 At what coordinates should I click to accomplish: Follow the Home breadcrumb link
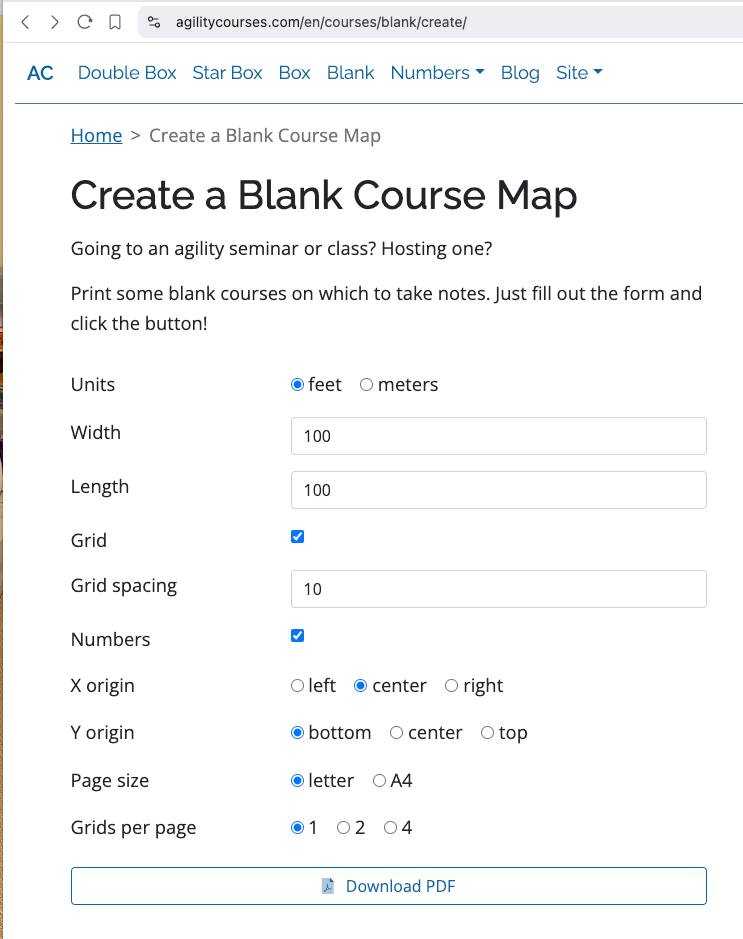pyautogui.click(x=96, y=136)
